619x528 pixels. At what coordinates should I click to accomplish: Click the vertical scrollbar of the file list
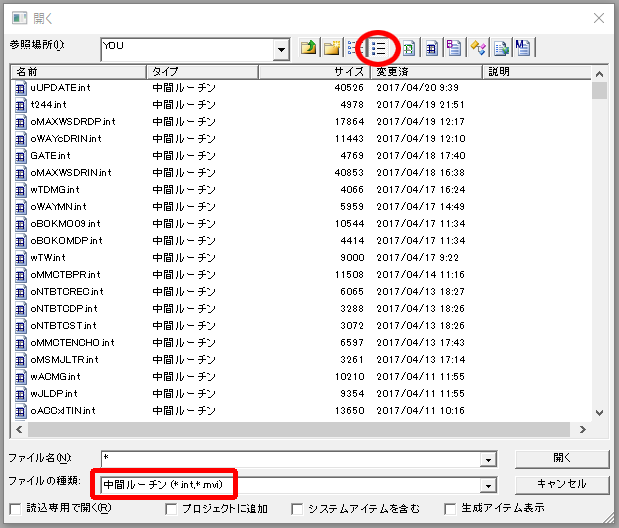(x=599, y=250)
